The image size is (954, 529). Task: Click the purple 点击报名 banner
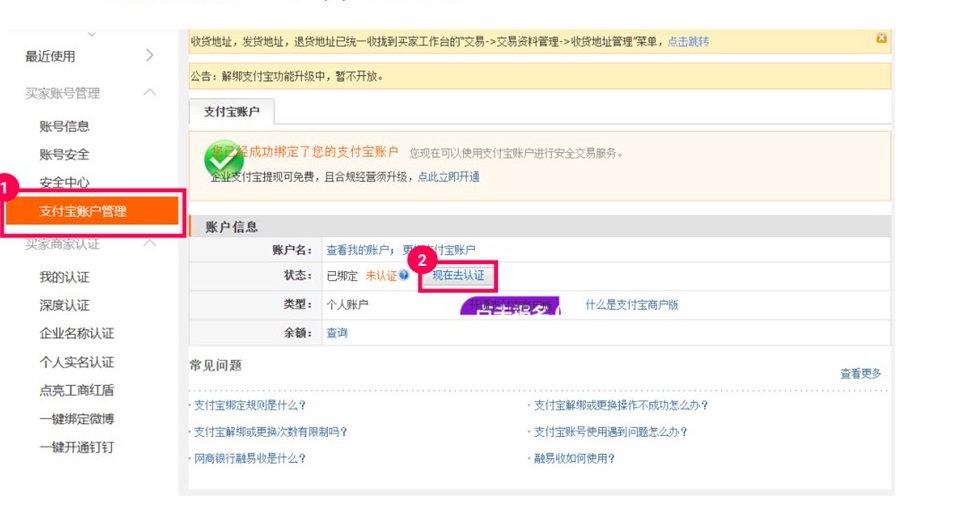[508, 308]
